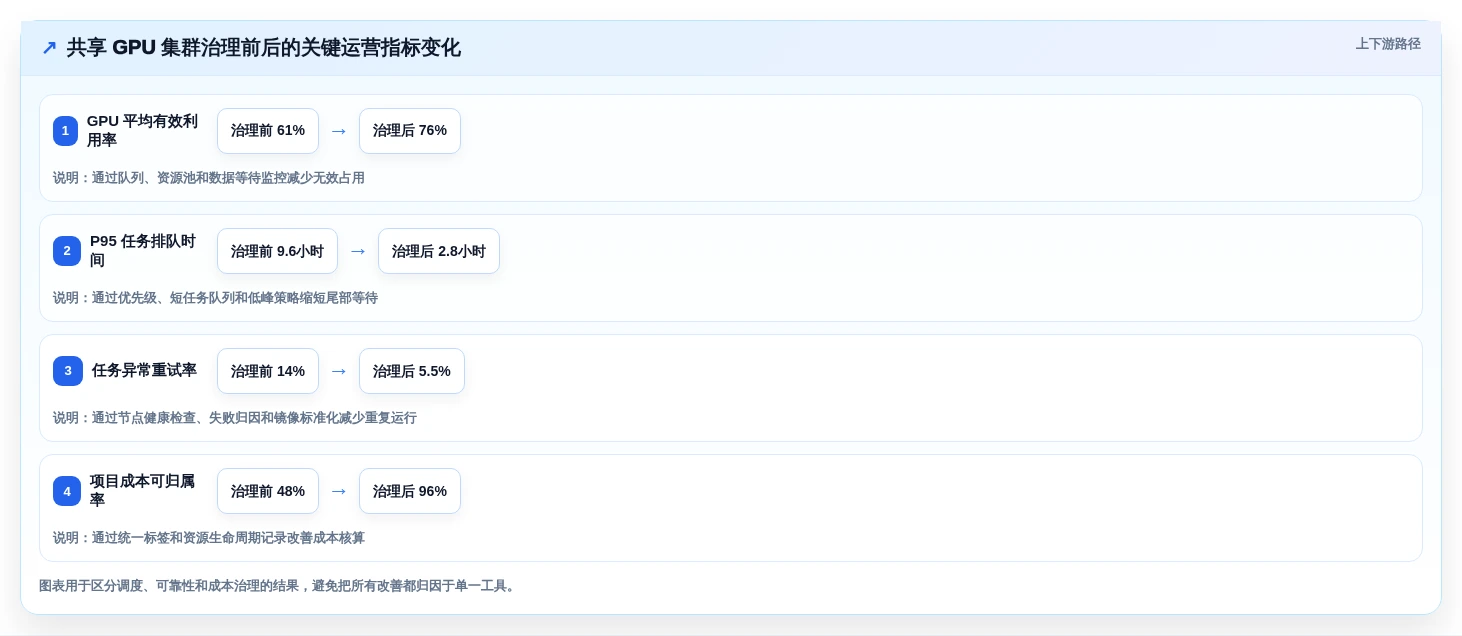Click the 治理后 96% chip
Image resolution: width=1462 pixels, height=636 pixels.
[410, 491]
